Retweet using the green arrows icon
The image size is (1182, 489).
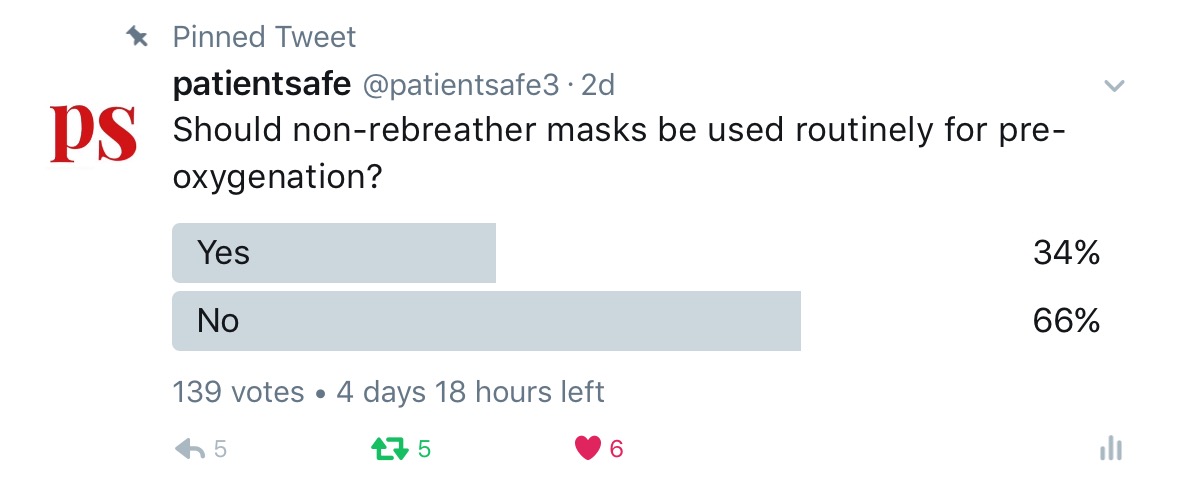tap(390, 450)
